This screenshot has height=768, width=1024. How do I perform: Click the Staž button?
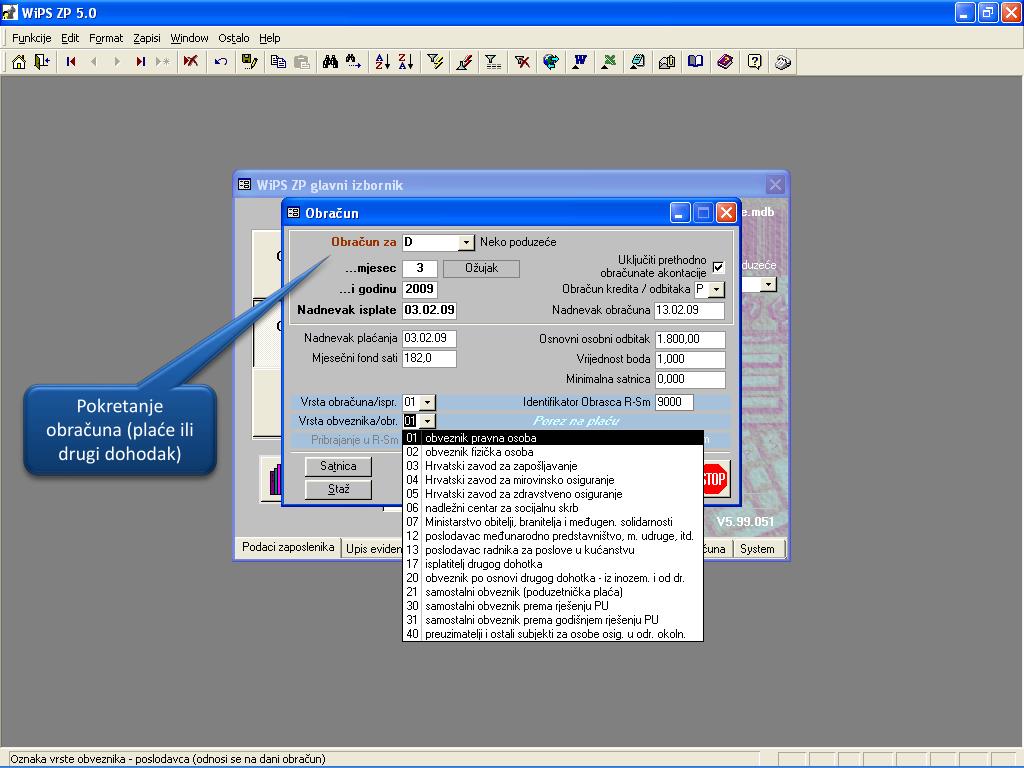[x=338, y=489]
